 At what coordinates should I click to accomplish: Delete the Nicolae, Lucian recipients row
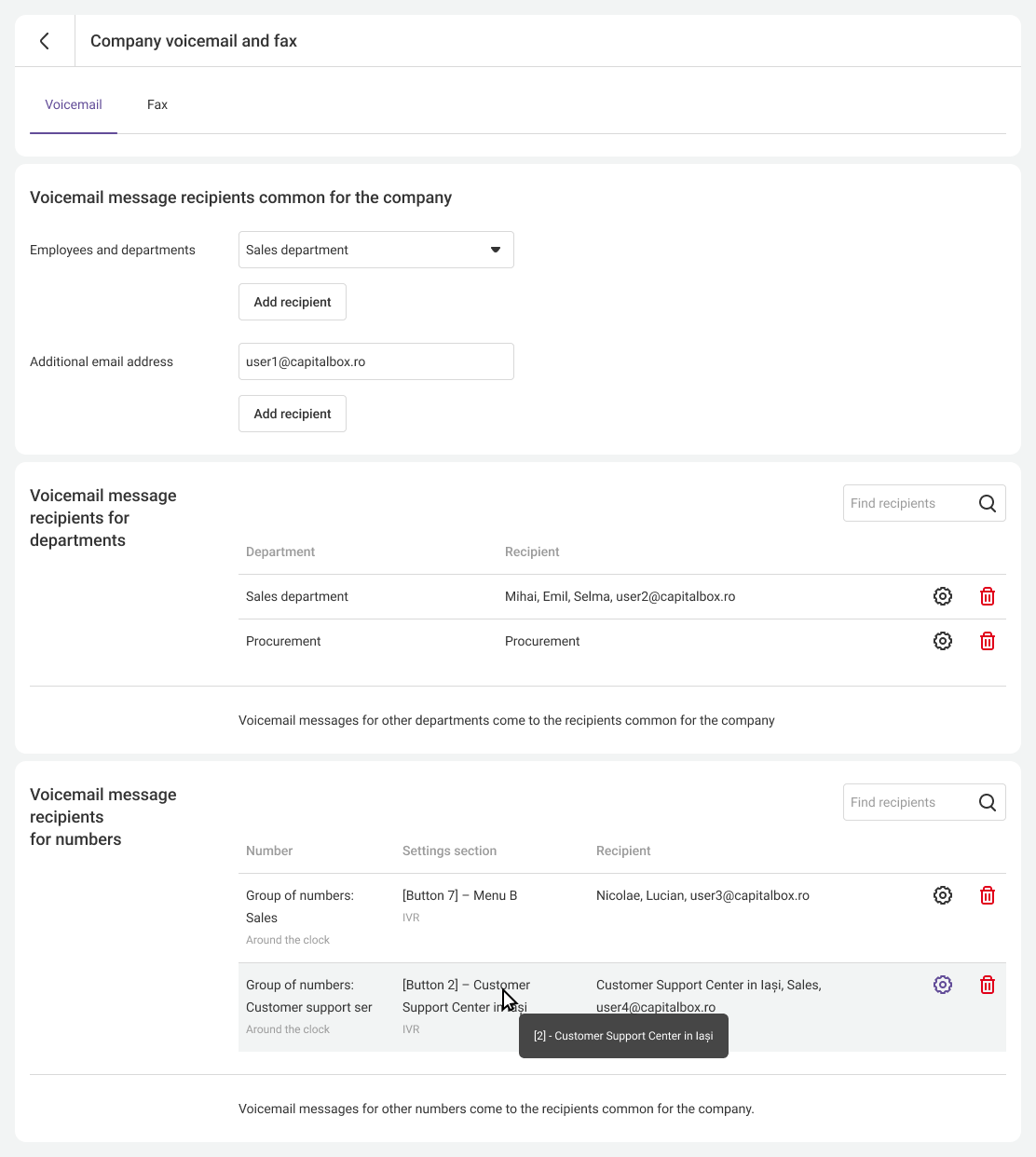point(988,895)
